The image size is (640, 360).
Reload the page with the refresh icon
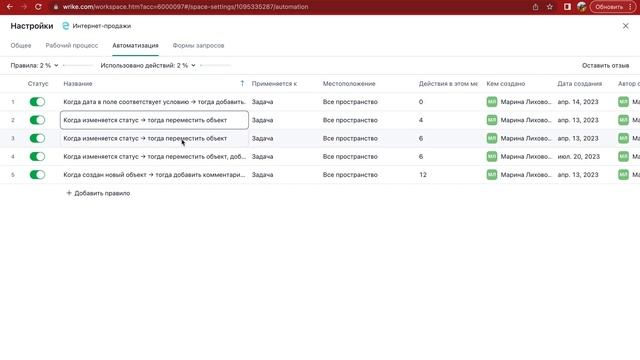pyautogui.click(x=38, y=7)
